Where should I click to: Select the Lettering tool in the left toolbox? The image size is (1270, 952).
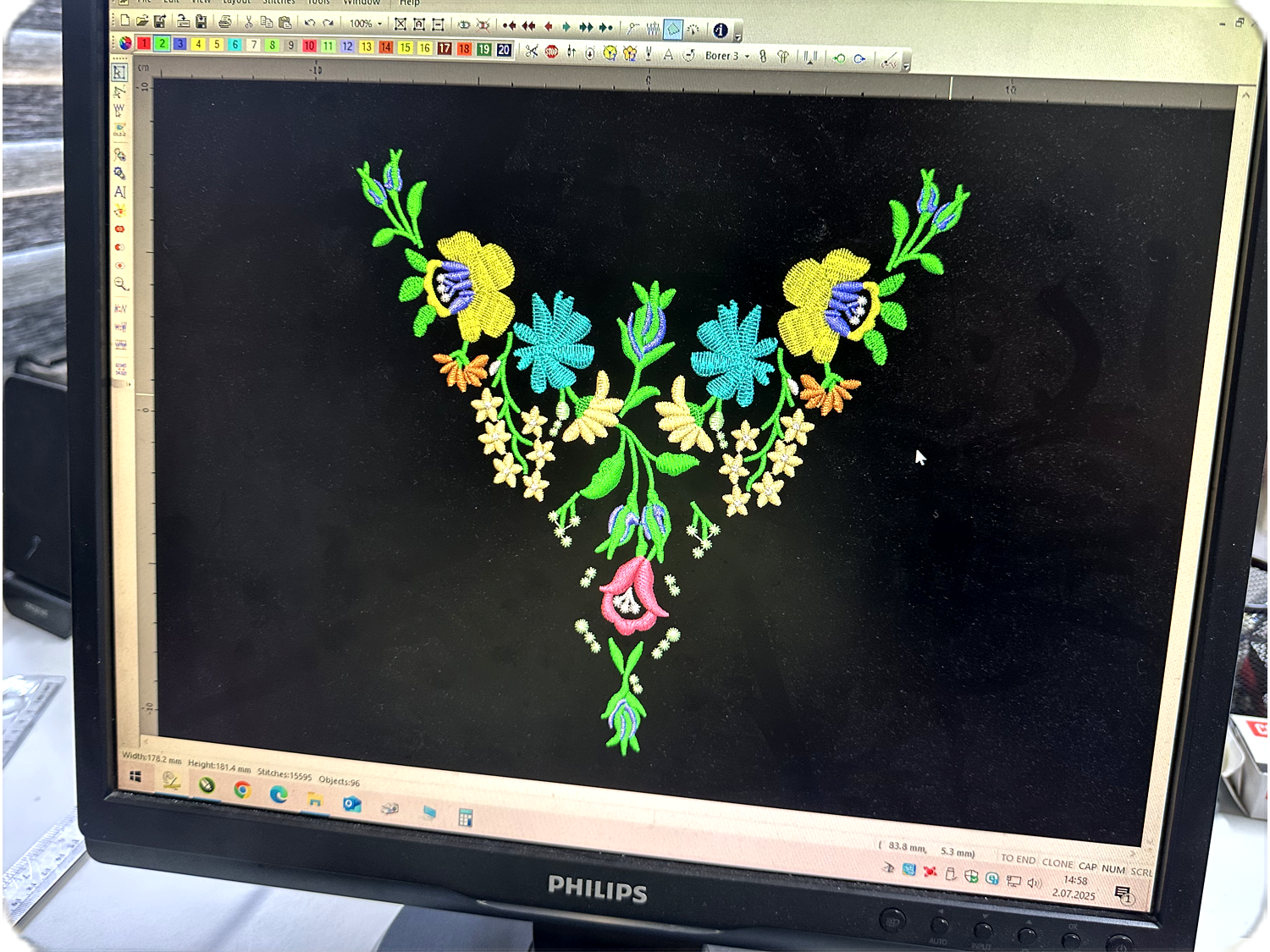click(x=119, y=192)
